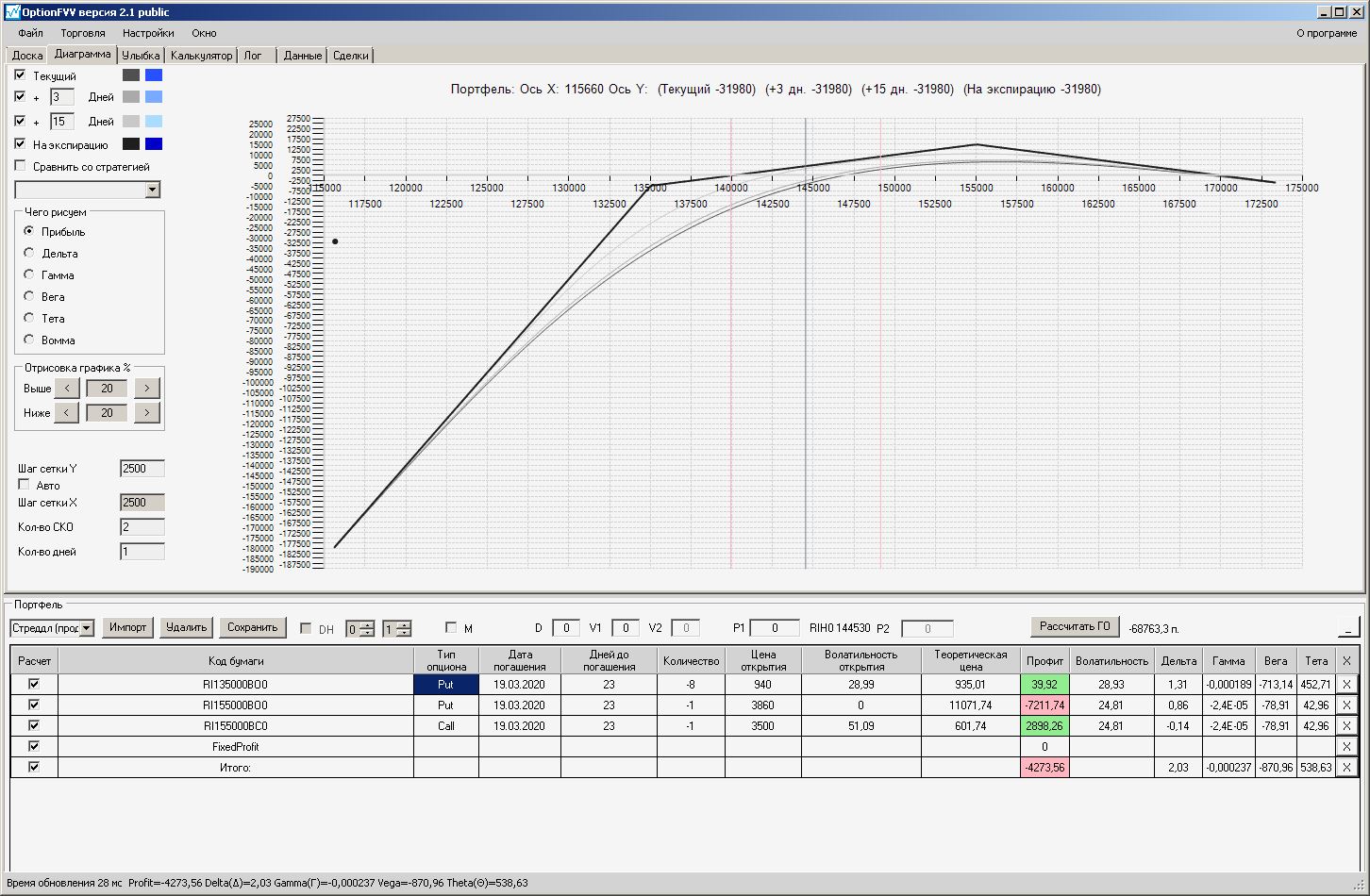
Task: Pick the +15 Дней light blue swatch
Action: point(154,122)
